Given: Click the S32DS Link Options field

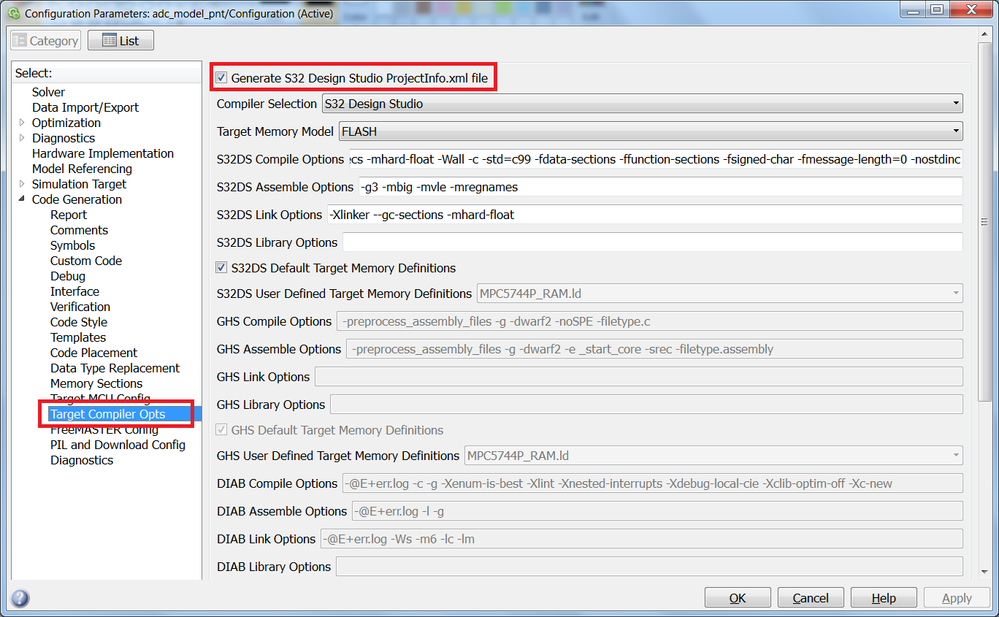Looking at the screenshot, I should [x=645, y=214].
